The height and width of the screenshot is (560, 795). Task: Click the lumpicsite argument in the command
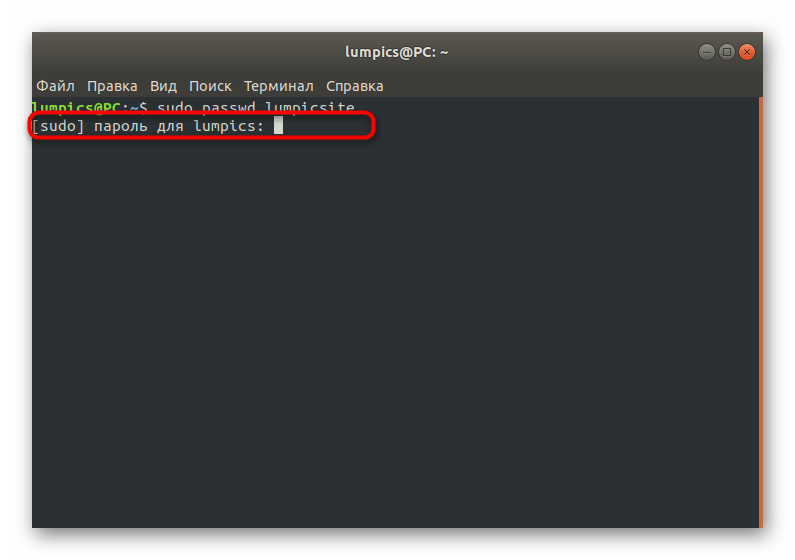pyautogui.click(x=310, y=107)
